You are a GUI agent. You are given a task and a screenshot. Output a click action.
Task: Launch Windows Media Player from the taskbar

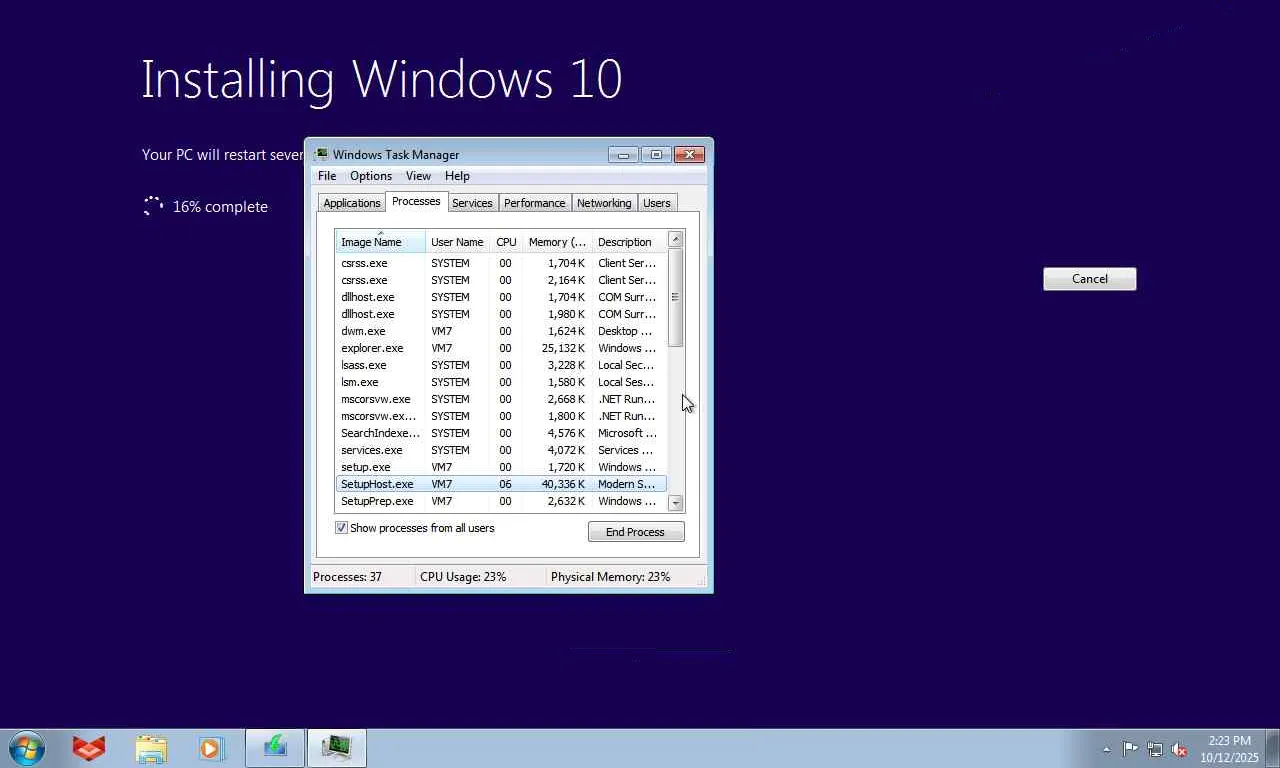point(211,748)
